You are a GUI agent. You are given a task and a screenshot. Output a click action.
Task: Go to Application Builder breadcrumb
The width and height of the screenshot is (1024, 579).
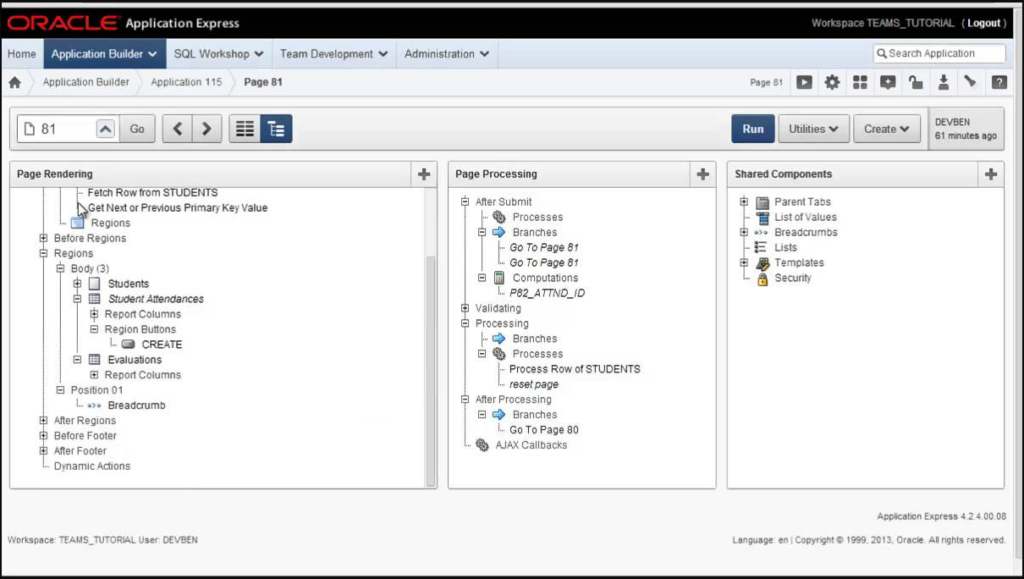click(x=86, y=82)
